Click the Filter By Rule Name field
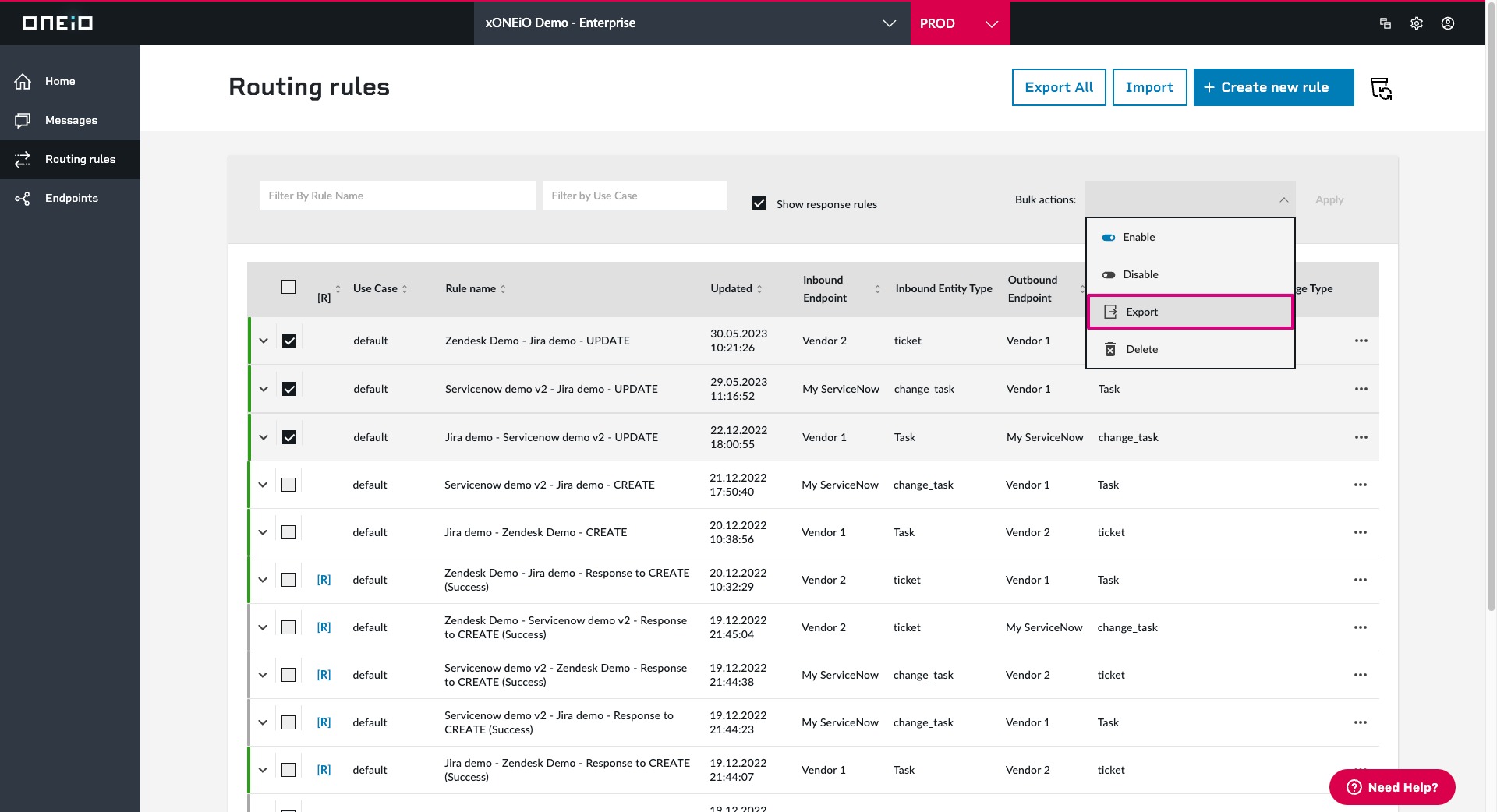The width and height of the screenshot is (1497, 812). pyautogui.click(x=397, y=196)
